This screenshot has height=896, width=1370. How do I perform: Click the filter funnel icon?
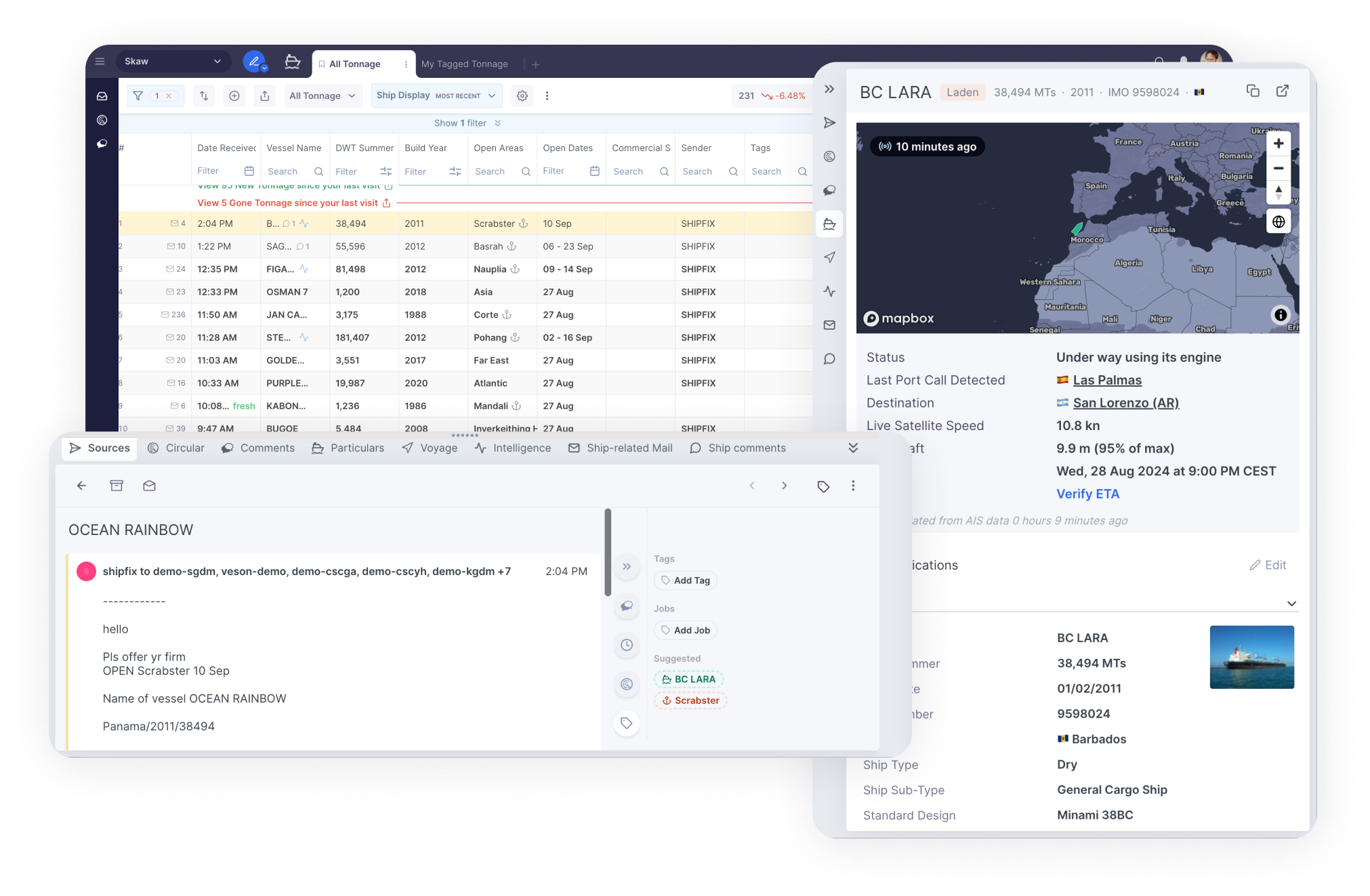tap(138, 95)
